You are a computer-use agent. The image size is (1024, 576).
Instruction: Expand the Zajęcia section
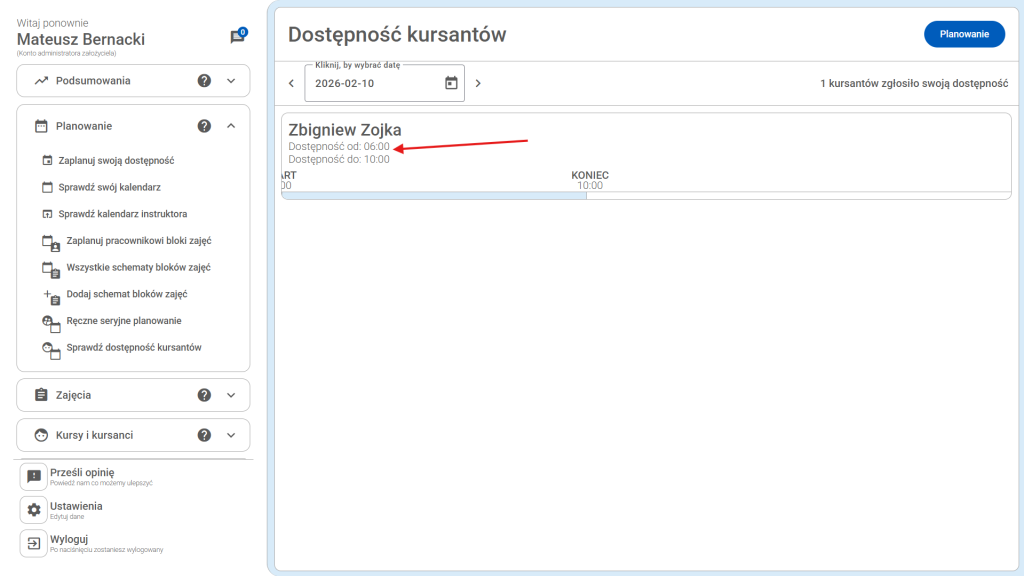[x=231, y=395]
